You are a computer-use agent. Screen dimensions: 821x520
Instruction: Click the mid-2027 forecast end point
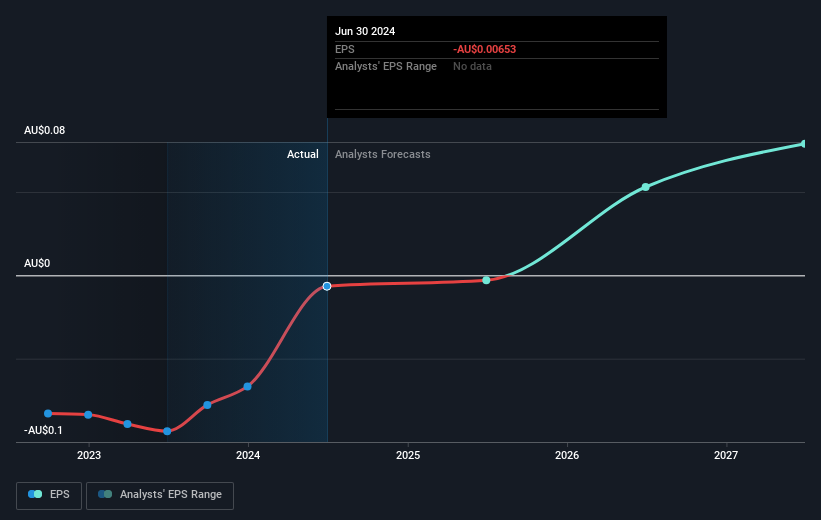point(804,144)
